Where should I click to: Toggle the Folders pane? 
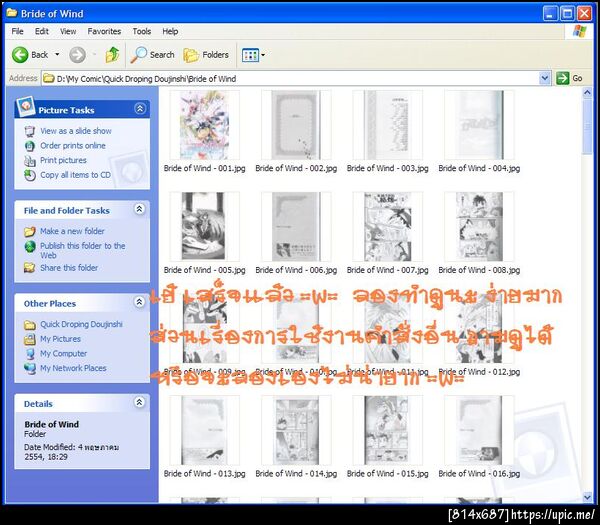tap(206, 55)
